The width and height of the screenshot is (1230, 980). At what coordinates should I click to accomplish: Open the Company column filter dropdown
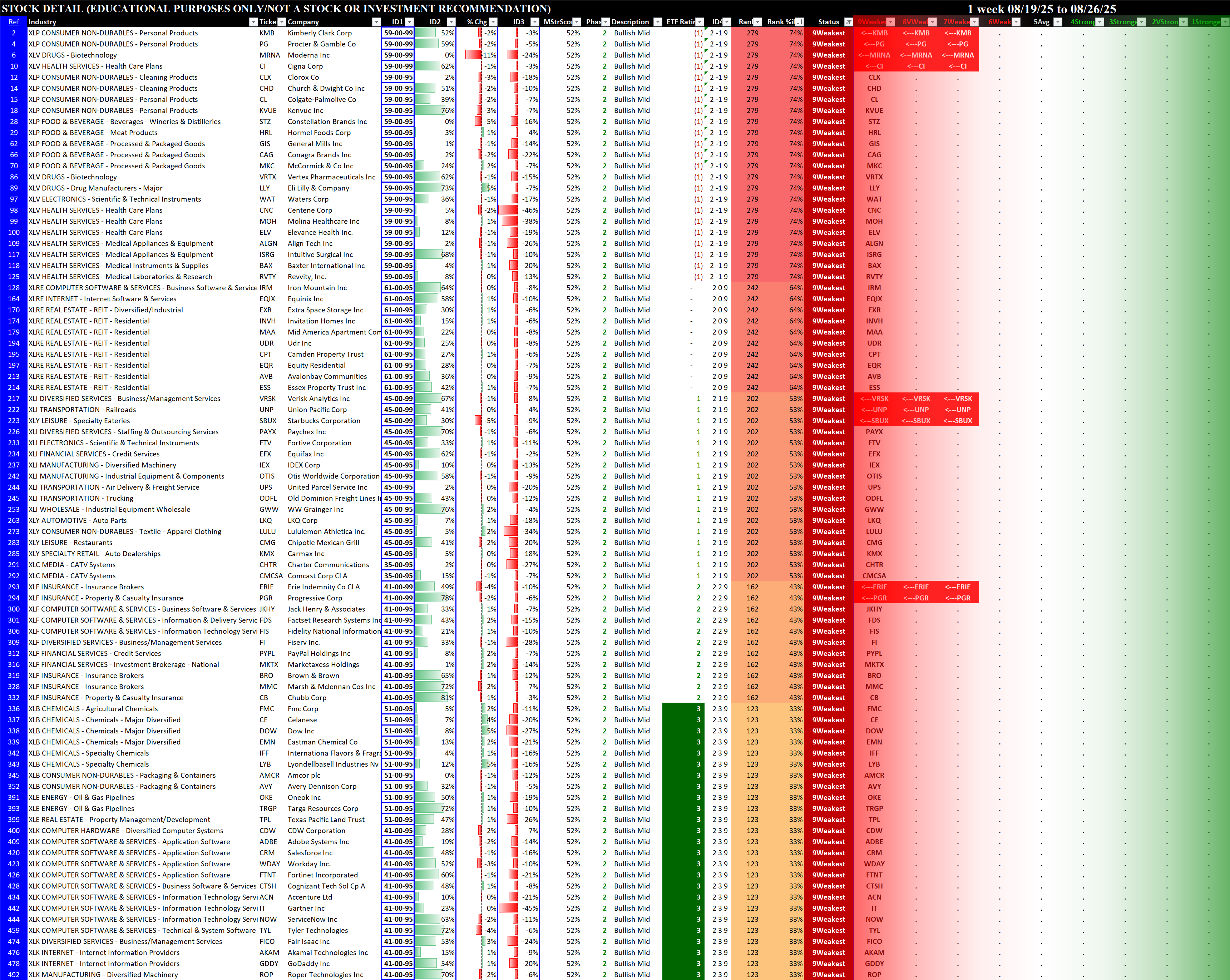pos(376,22)
